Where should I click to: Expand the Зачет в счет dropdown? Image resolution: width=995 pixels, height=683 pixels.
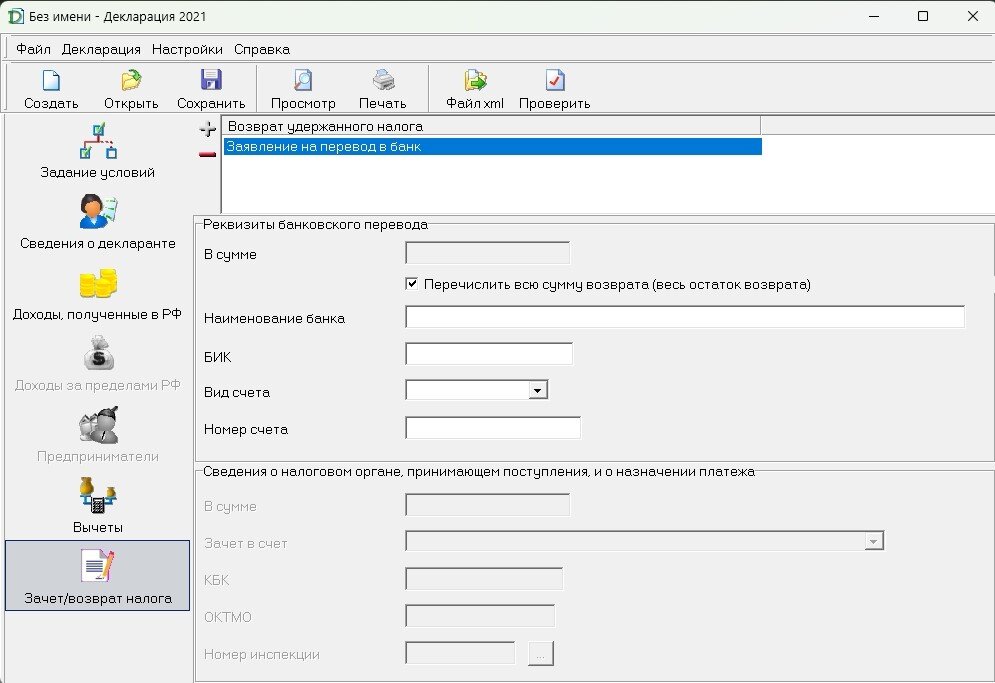874,541
